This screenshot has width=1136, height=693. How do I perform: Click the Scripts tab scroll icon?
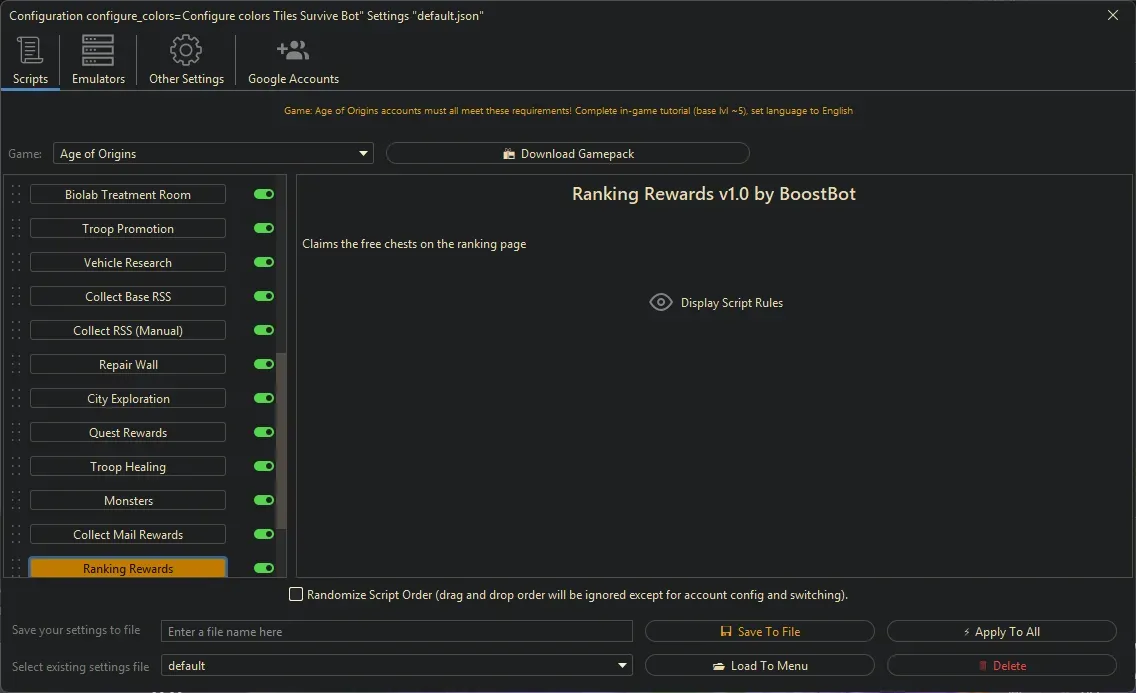coord(30,50)
